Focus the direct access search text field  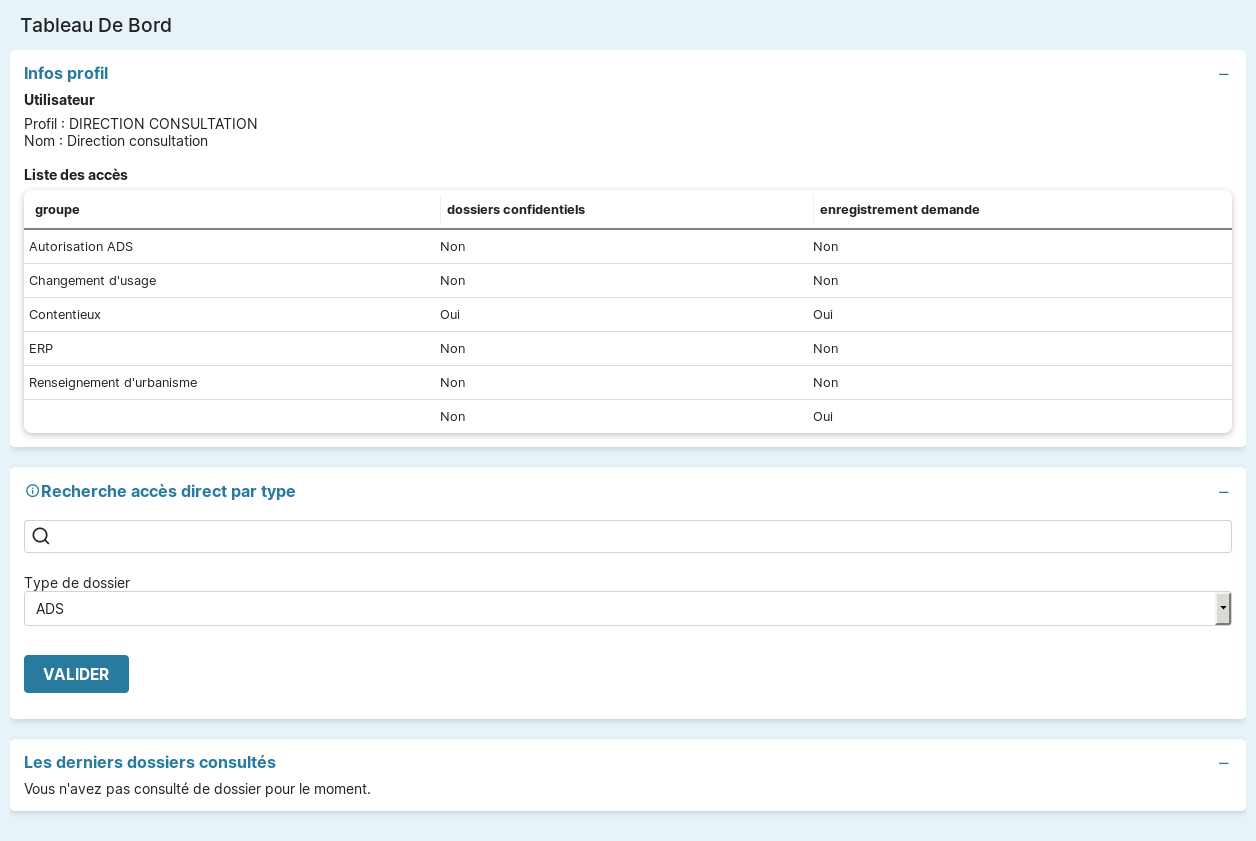pos(640,536)
